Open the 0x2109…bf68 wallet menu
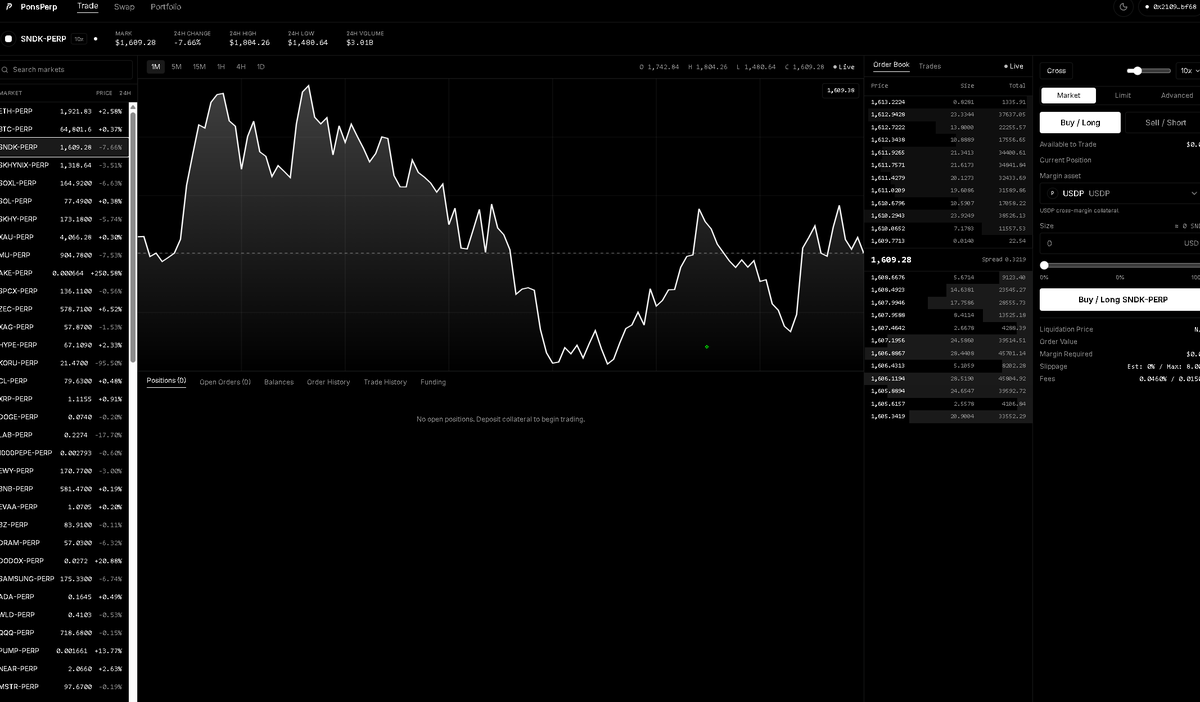 (1168, 7)
